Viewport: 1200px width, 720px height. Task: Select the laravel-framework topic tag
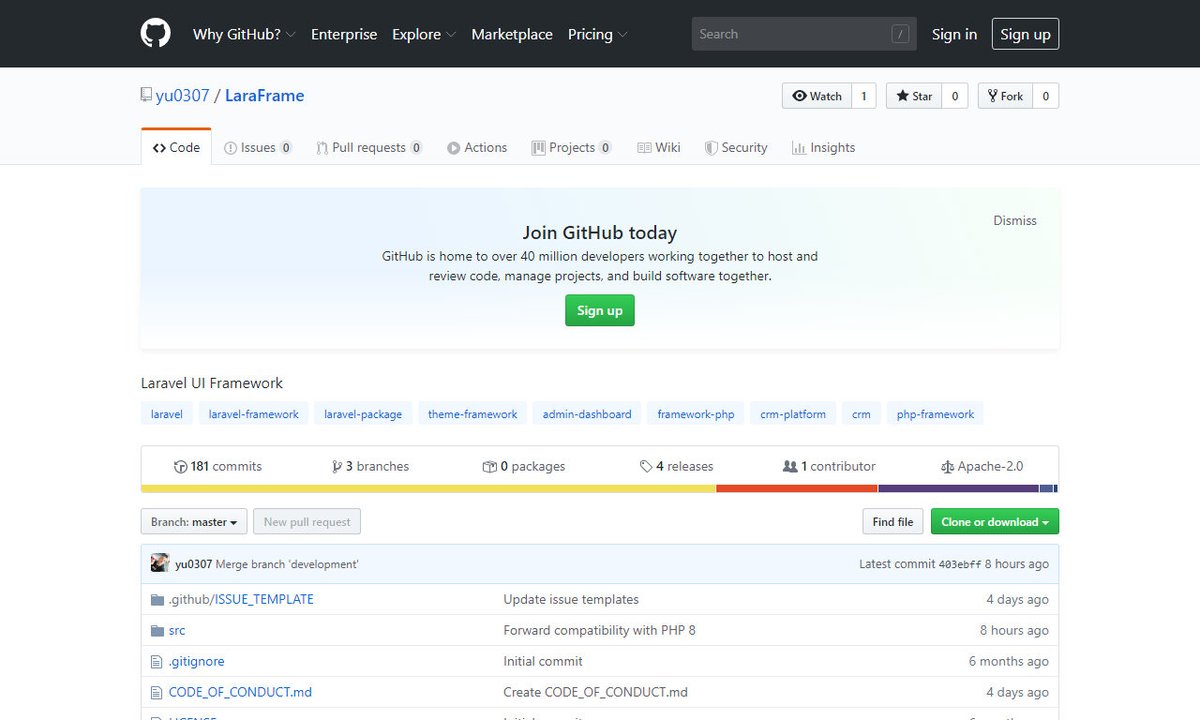[x=253, y=414]
